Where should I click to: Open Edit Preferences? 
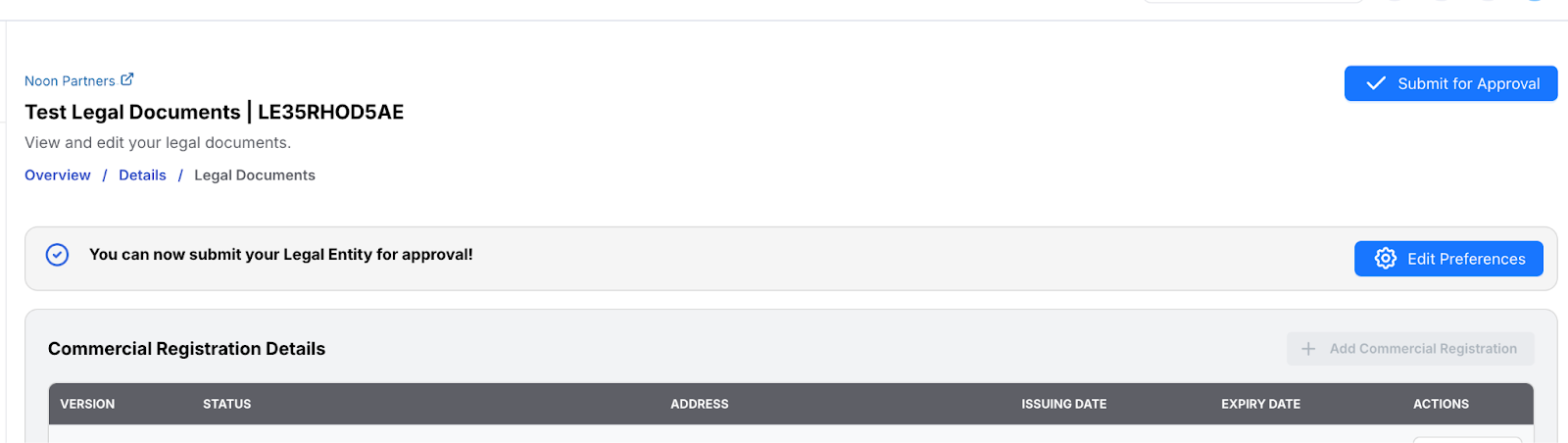point(1448,259)
